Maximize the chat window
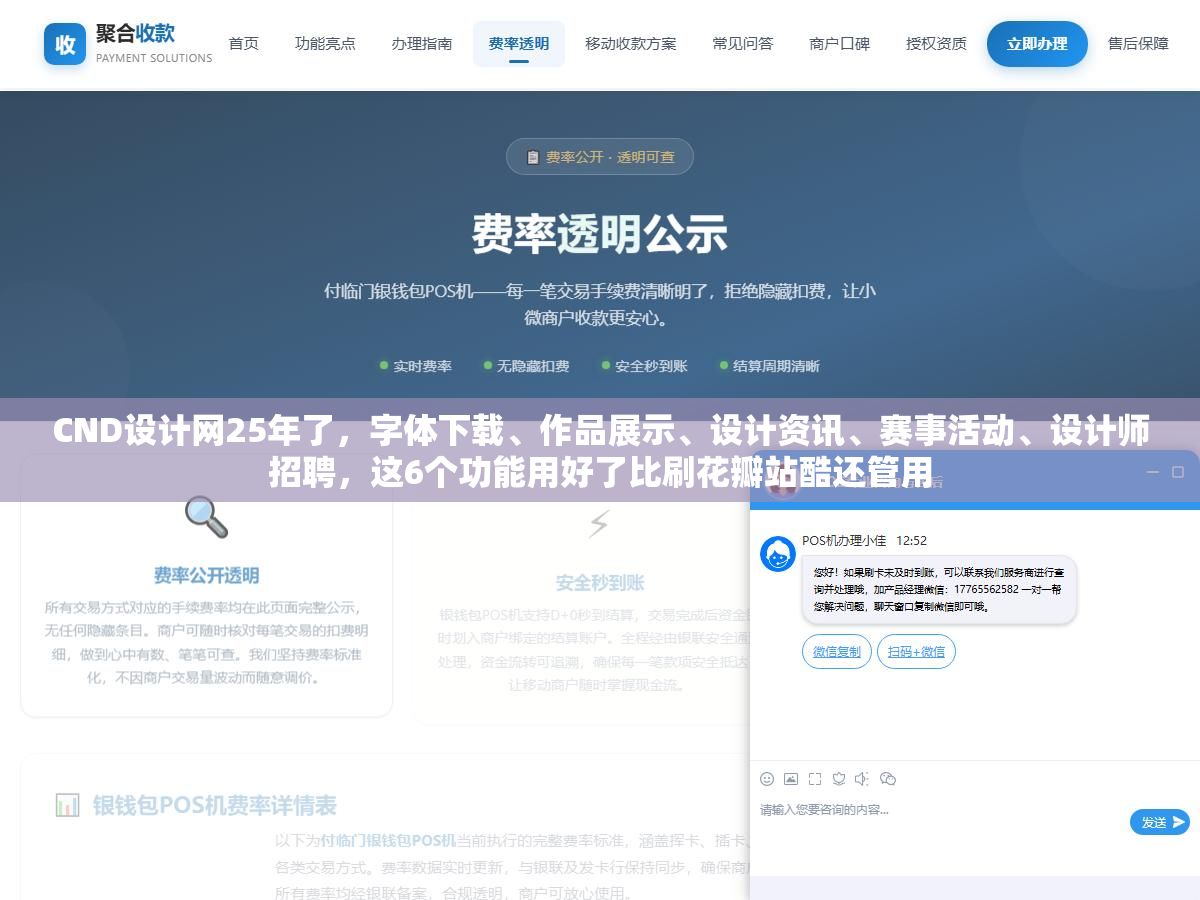 1178,471
